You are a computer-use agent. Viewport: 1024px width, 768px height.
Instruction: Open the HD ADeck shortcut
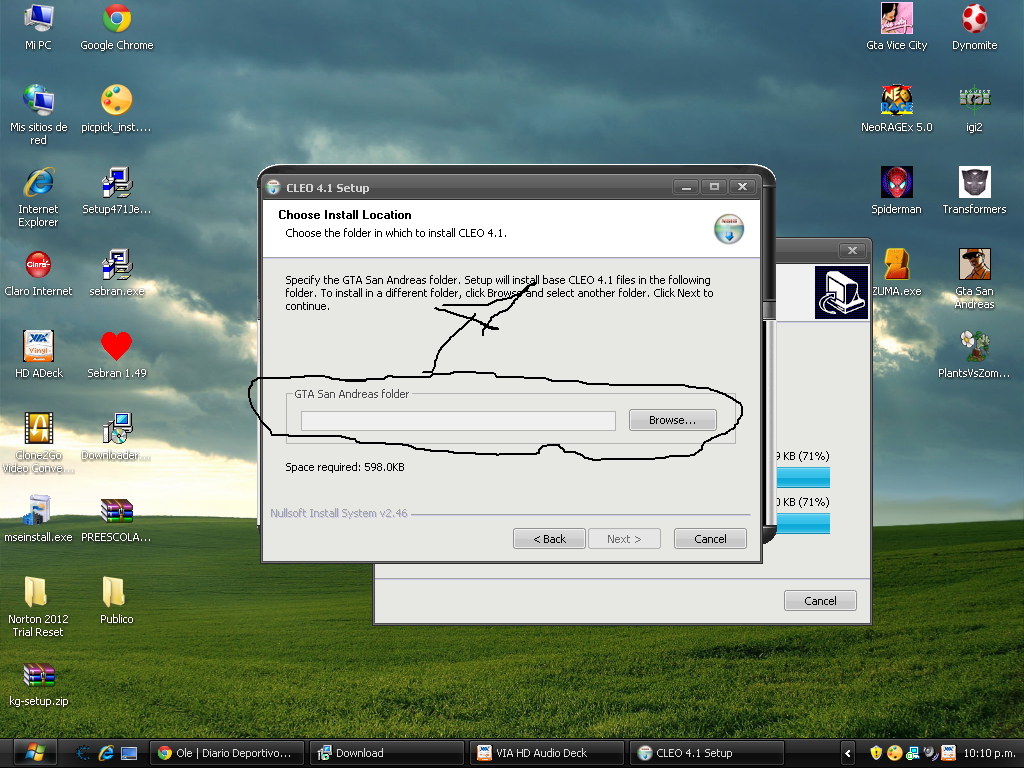(39, 355)
